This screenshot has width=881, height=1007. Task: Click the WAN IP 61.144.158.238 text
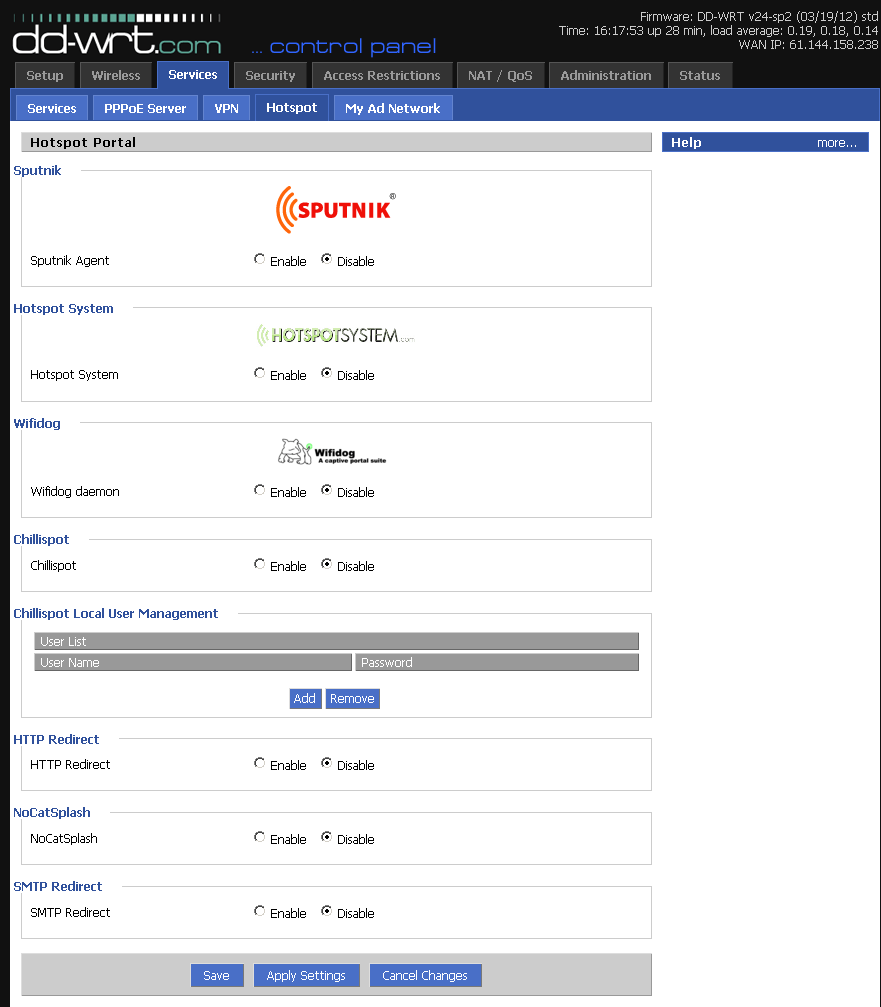point(808,44)
